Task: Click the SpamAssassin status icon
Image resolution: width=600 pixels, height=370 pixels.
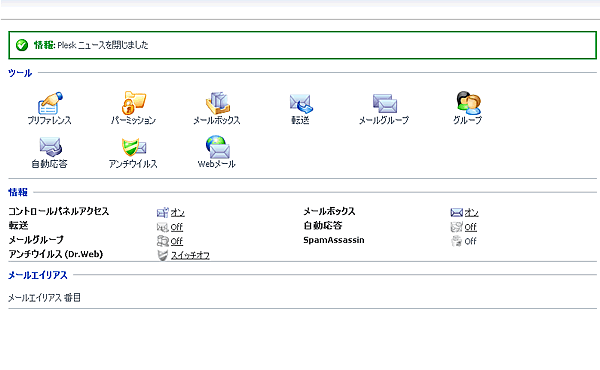Action: click(x=457, y=241)
